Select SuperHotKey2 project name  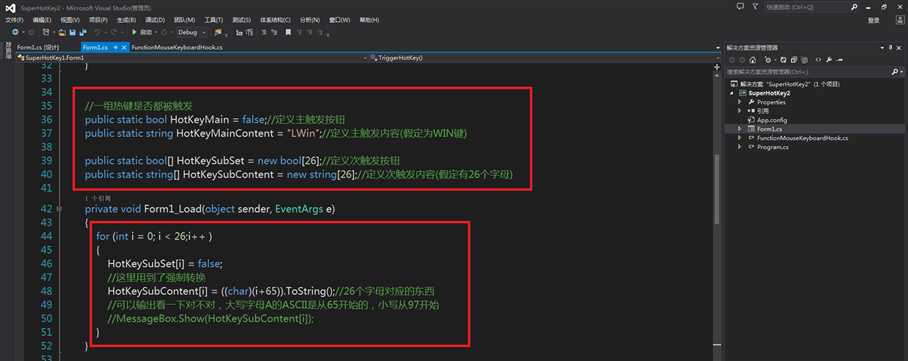tap(769, 93)
